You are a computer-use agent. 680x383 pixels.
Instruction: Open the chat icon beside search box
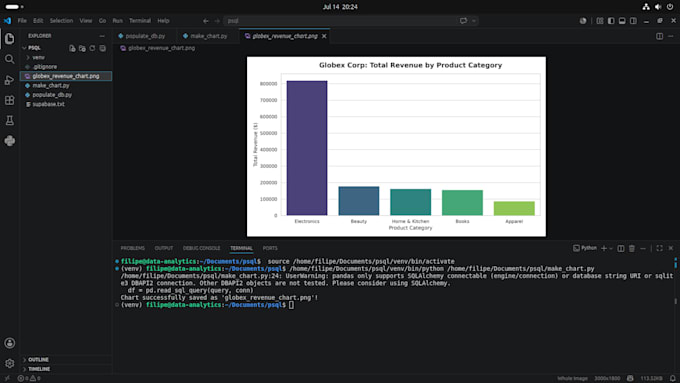pyautogui.click(x=463, y=21)
